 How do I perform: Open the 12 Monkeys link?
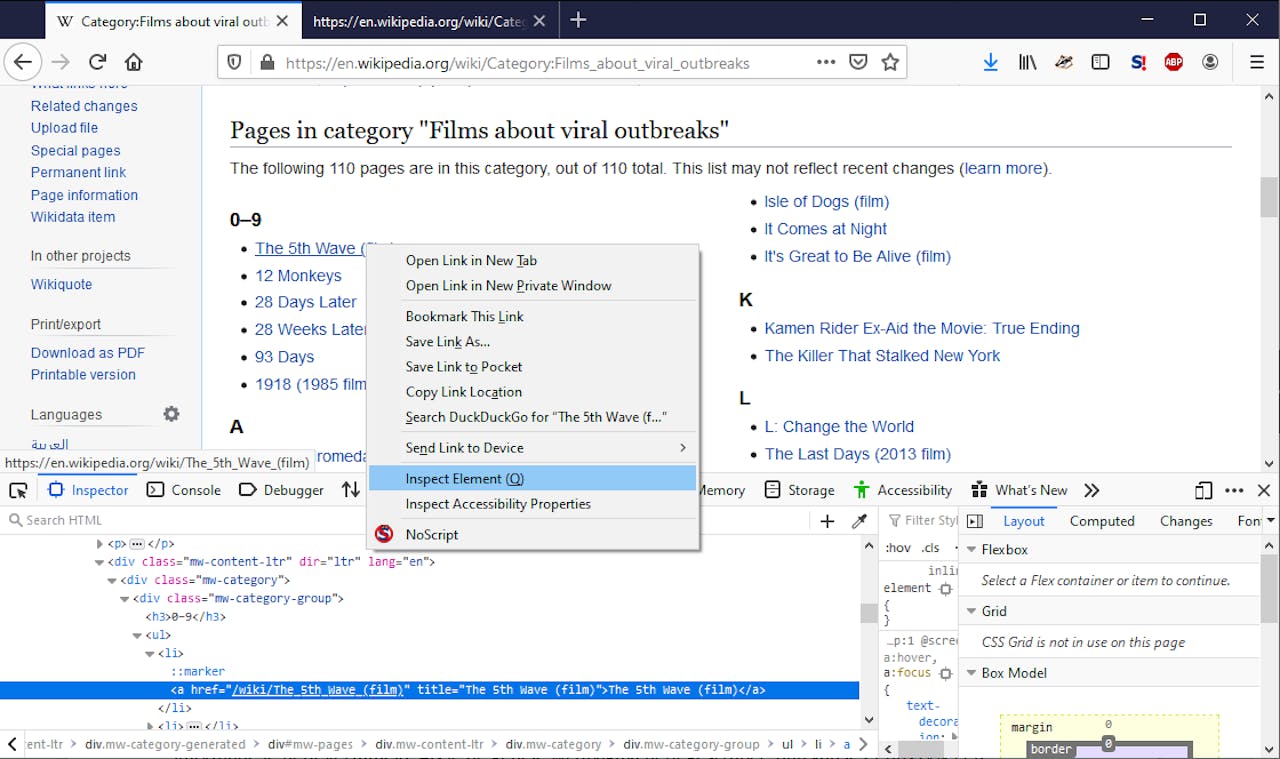(298, 275)
